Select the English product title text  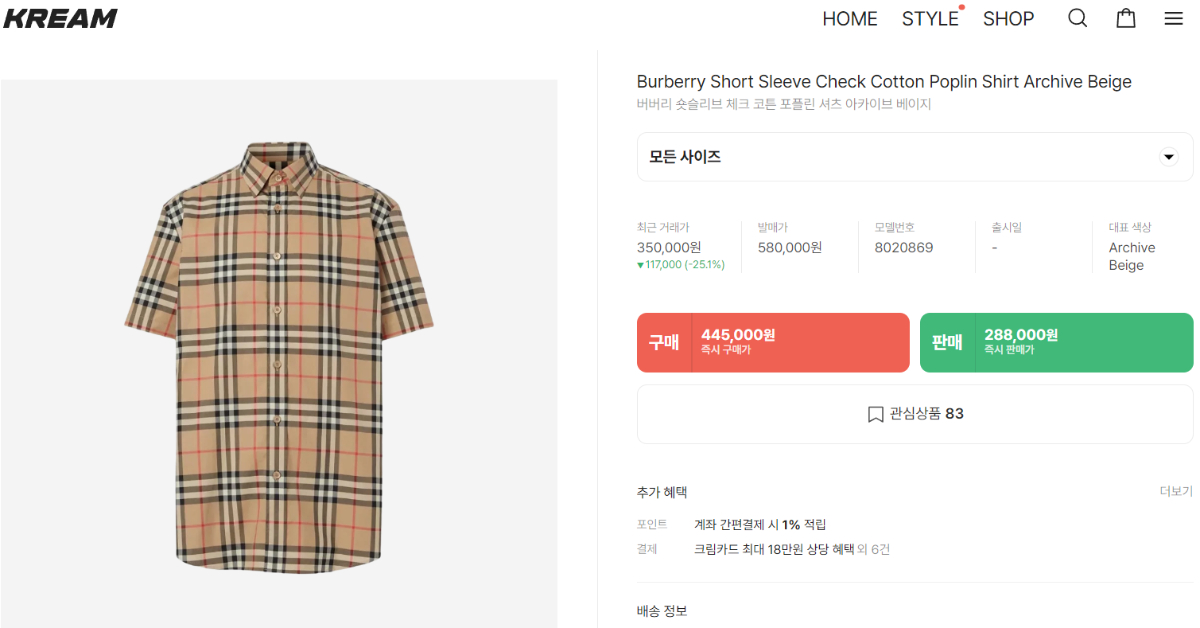pos(884,82)
